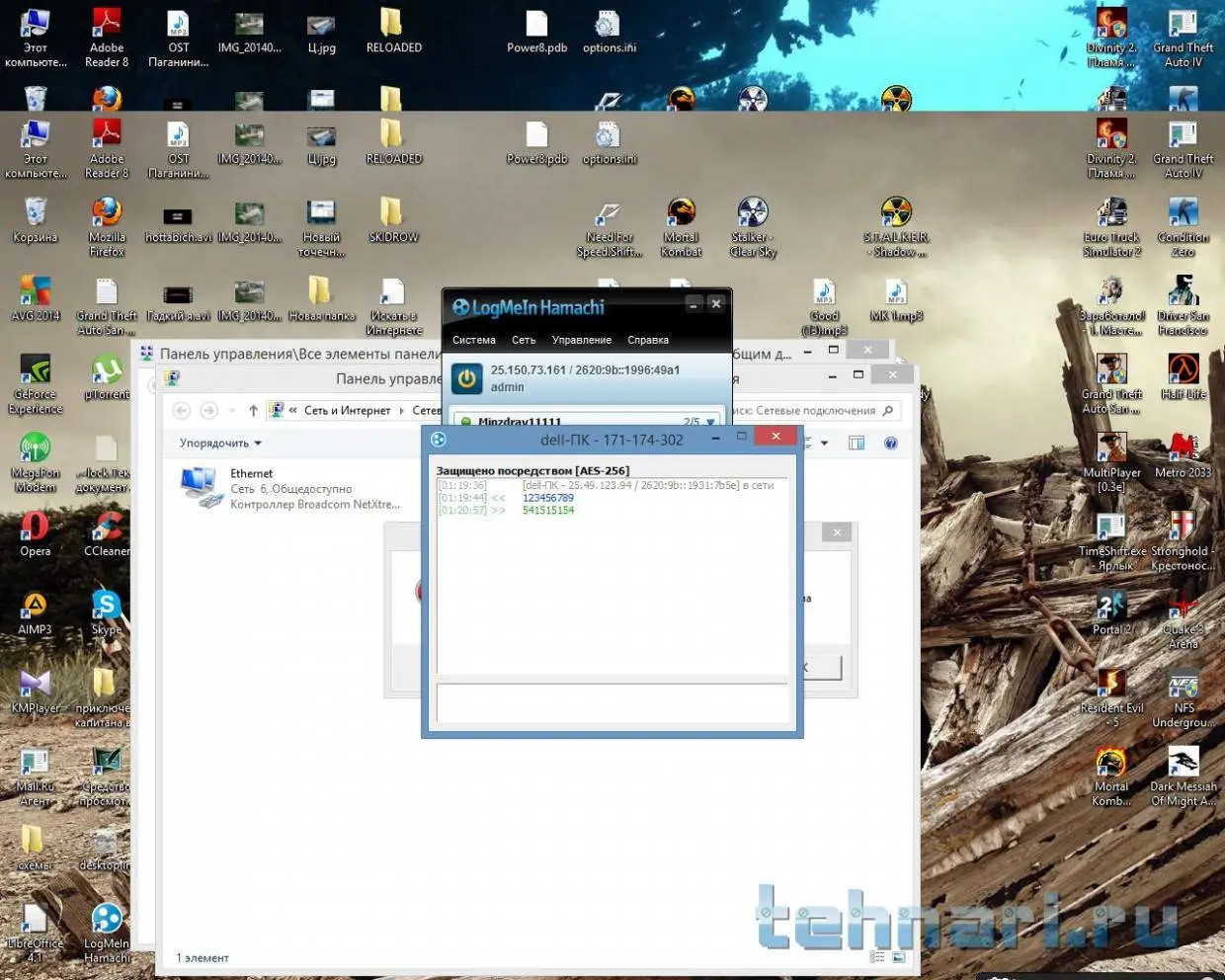
Task: Launch Metro 2033 shortcut
Action: click(x=1184, y=455)
